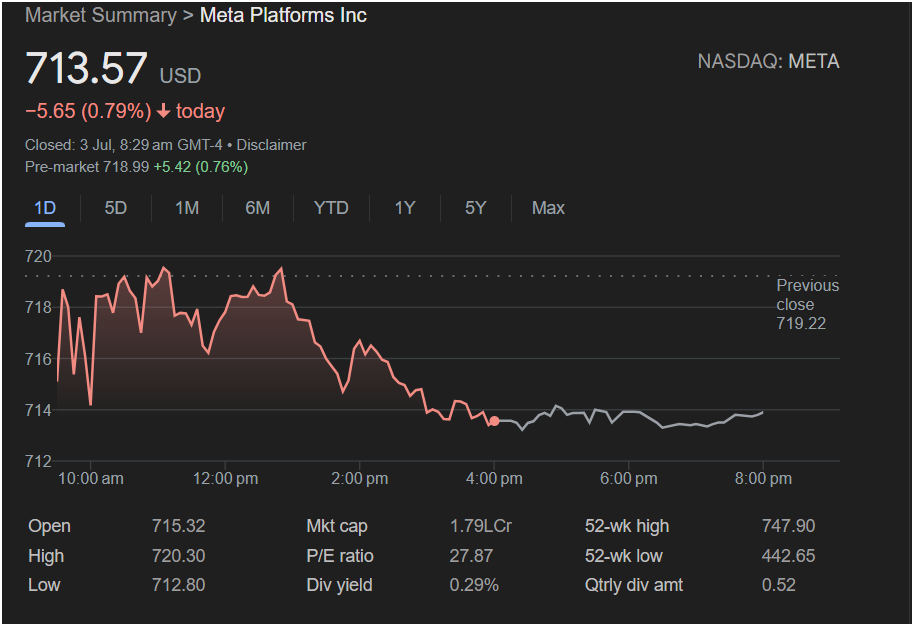Select the 1Y time range
The image size is (914, 626).
point(405,208)
